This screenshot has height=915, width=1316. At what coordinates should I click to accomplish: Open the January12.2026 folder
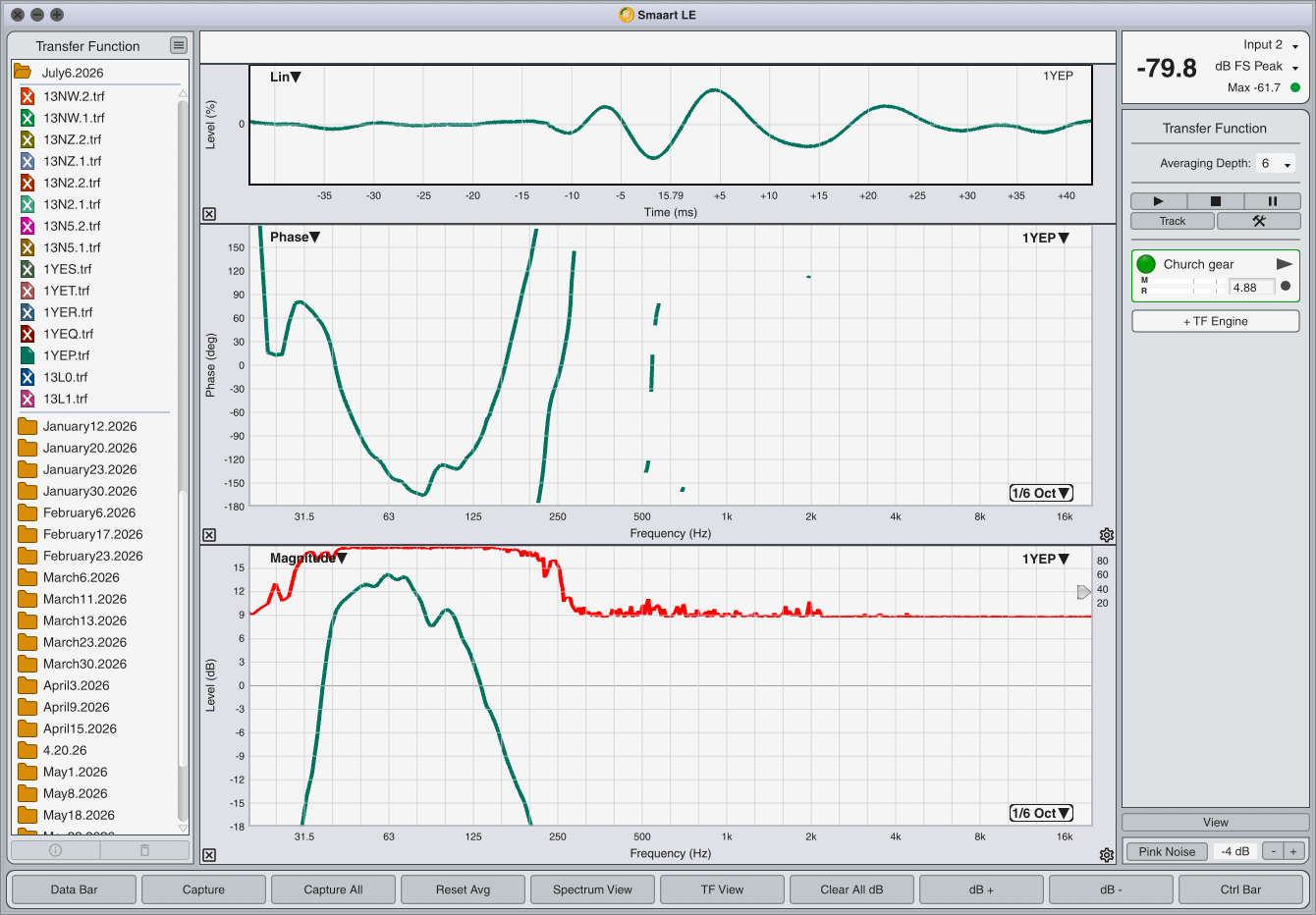[x=89, y=426]
